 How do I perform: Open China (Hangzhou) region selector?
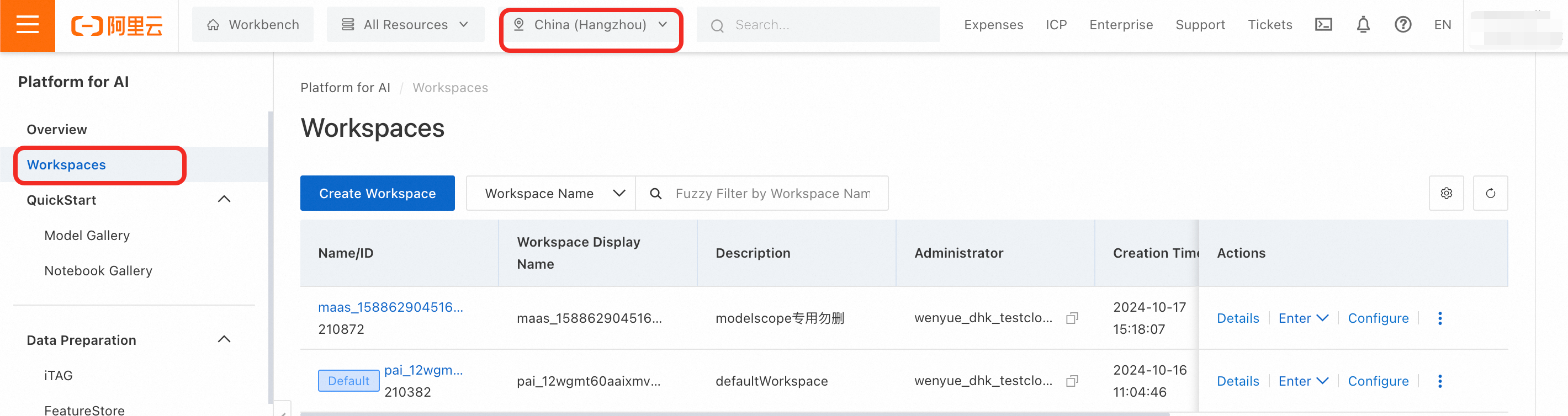pyautogui.click(x=590, y=25)
